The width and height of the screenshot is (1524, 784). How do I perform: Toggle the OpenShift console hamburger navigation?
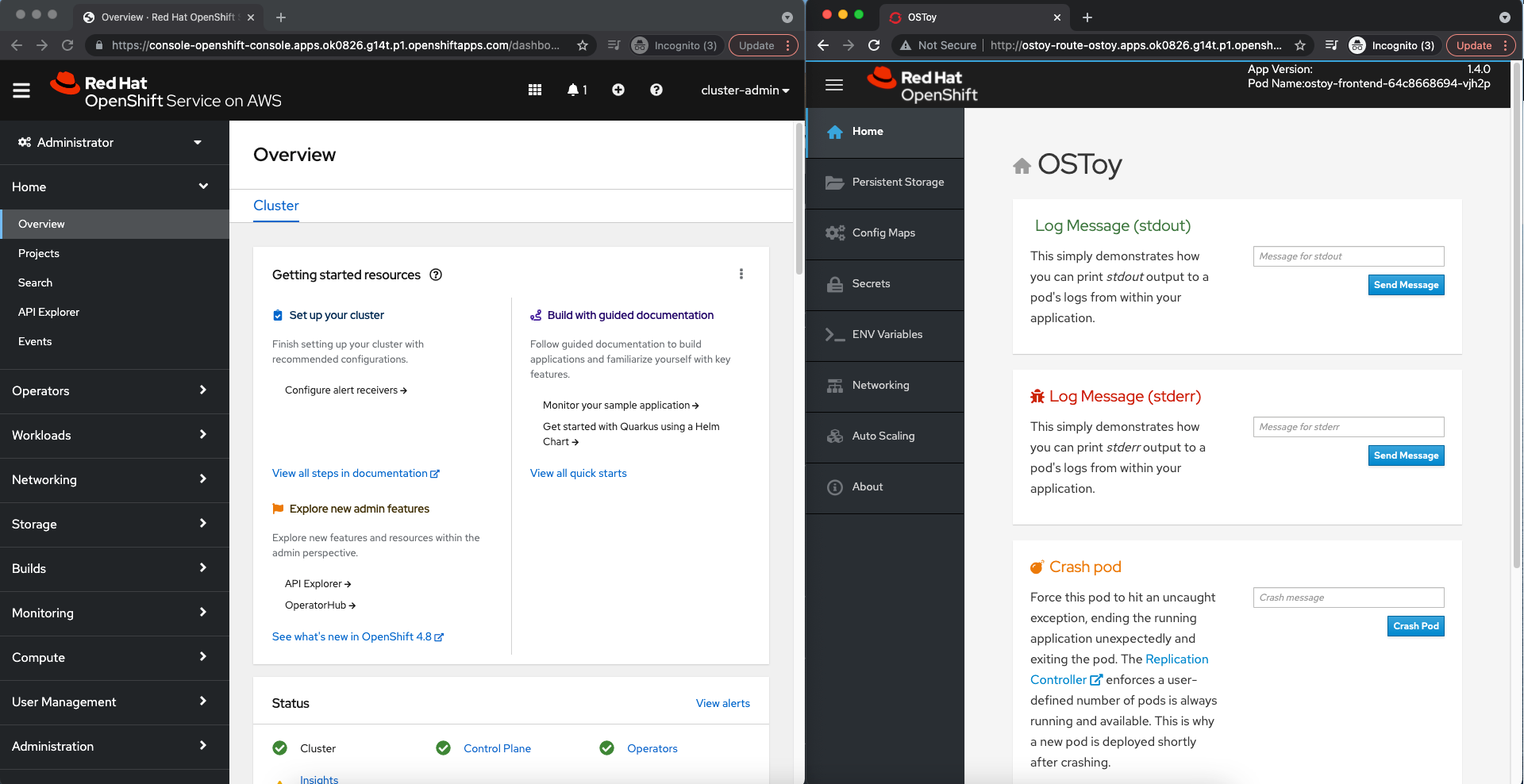[21, 90]
